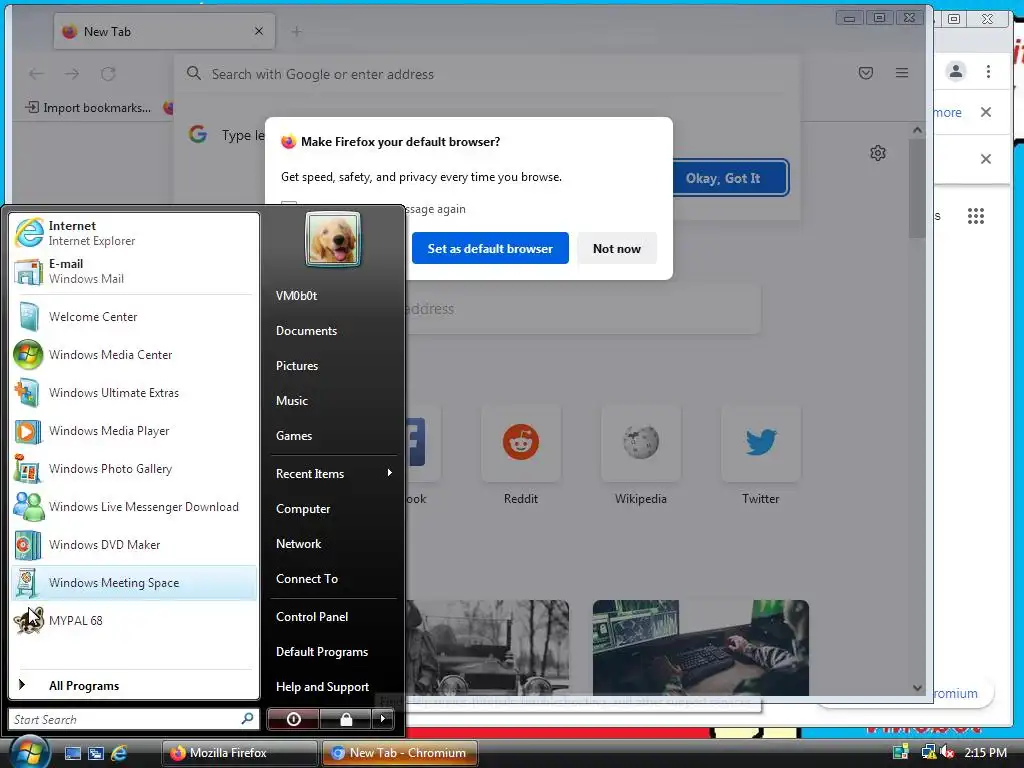The image size is (1024, 768).
Task: Select the New Tab tab in Firefox
Action: (x=164, y=31)
